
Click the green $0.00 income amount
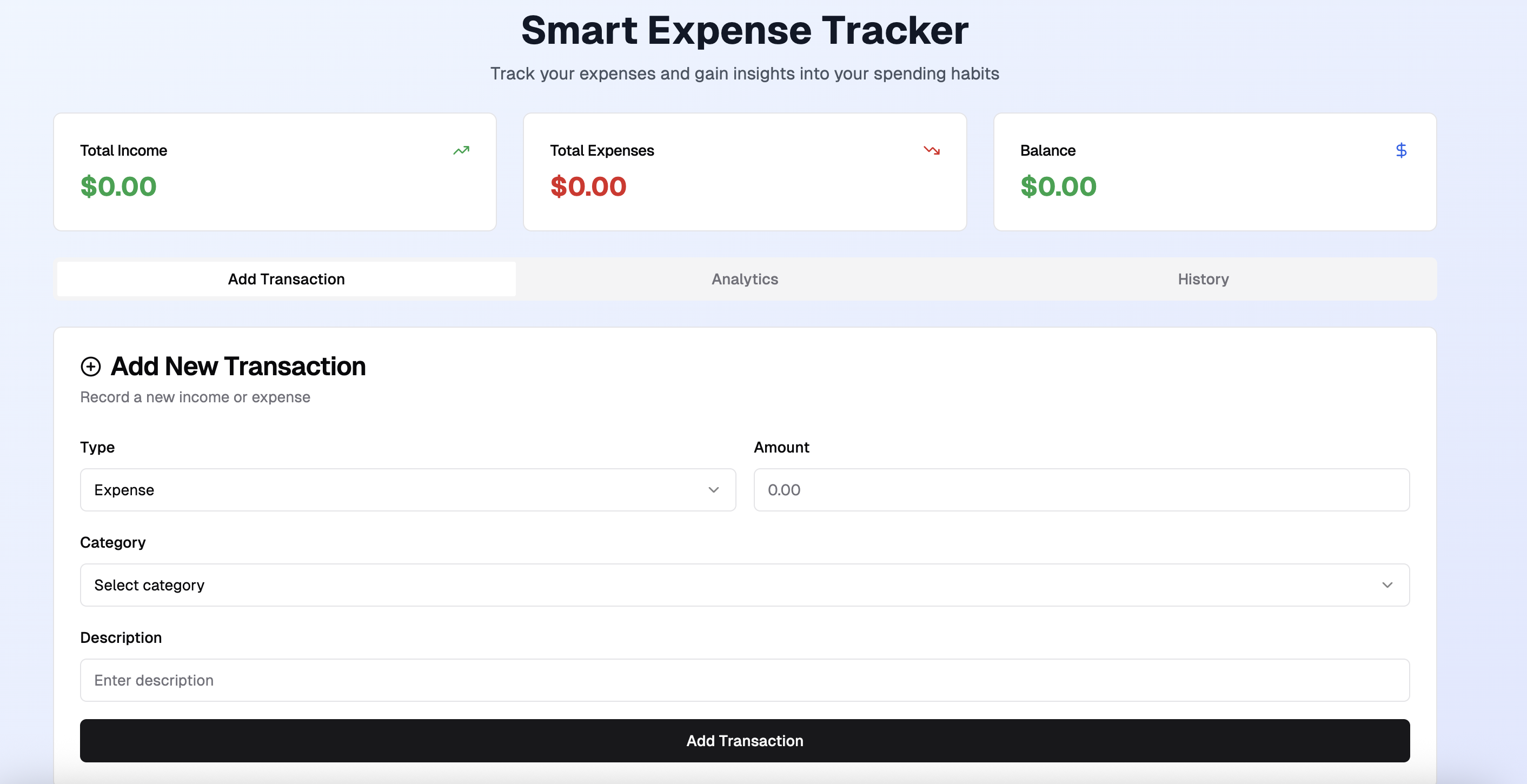click(118, 186)
